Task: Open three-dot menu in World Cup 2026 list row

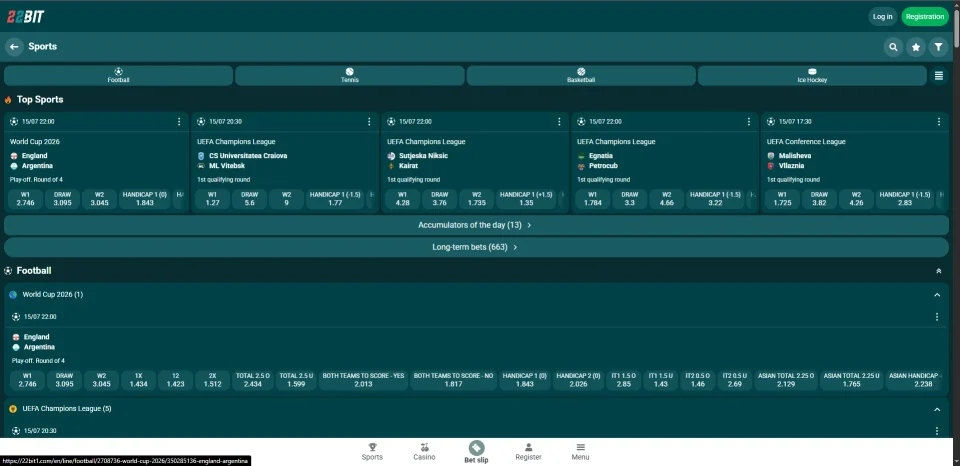Action: click(936, 317)
